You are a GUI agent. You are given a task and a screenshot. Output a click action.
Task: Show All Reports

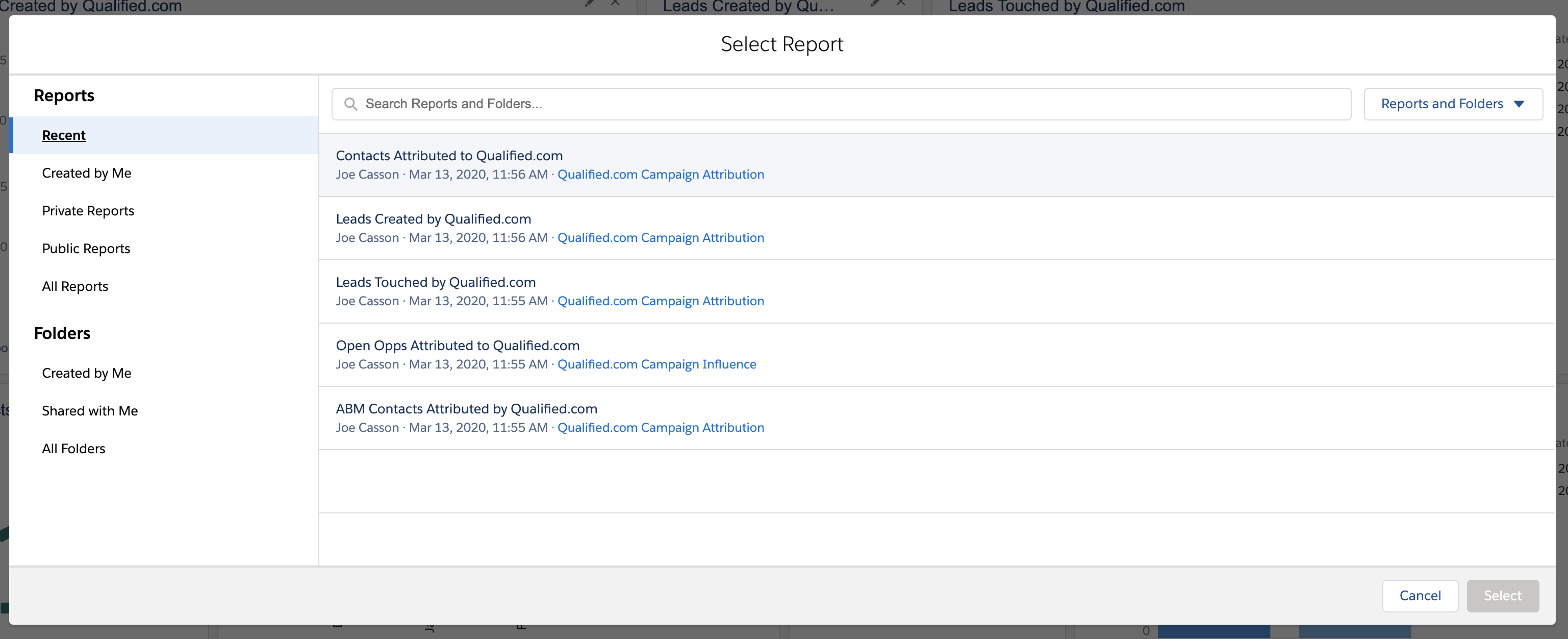click(x=75, y=286)
